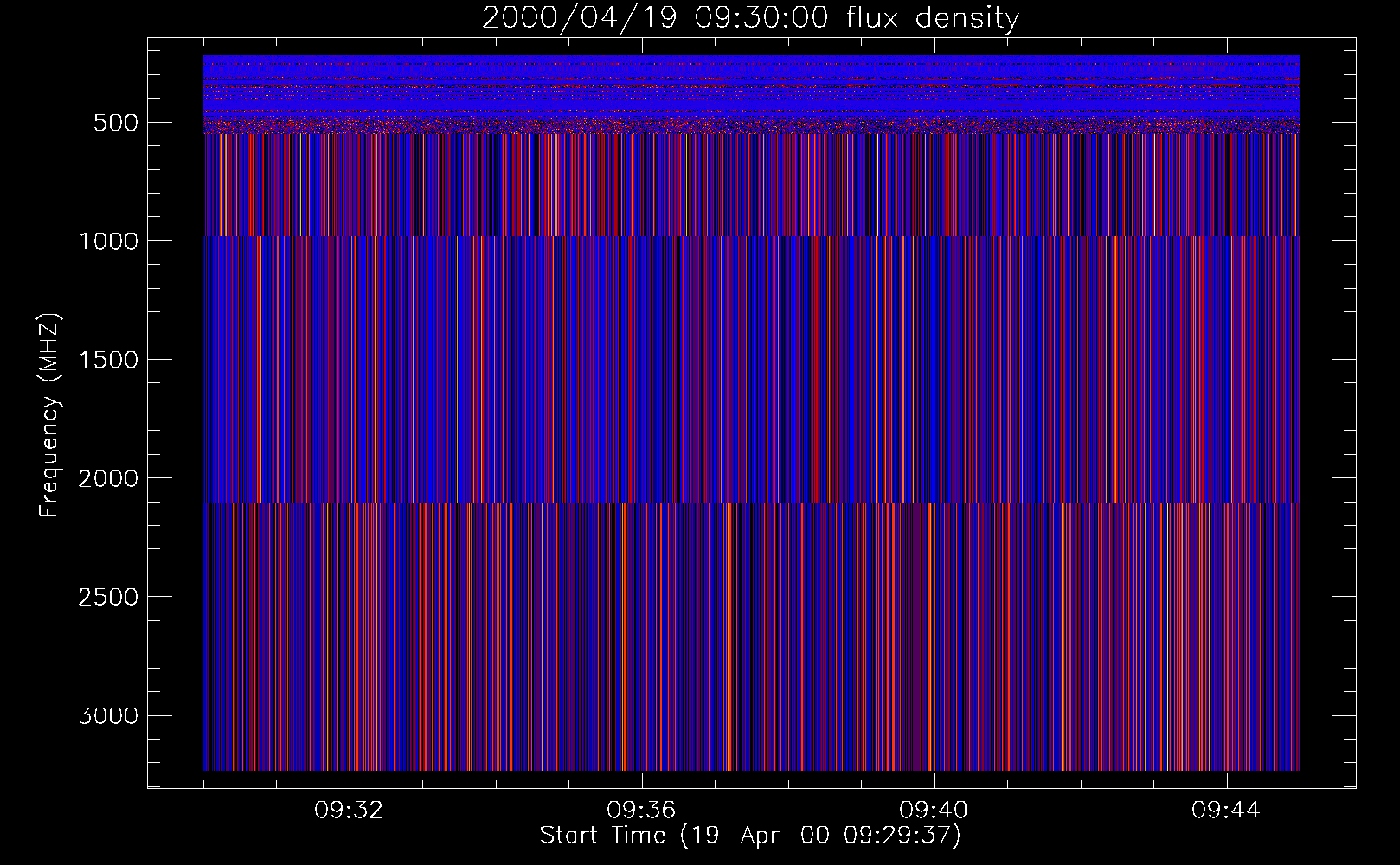Viewport: 1400px width, 865px height.
Task: Select the 2500 frequency tick label
Action: coord(108,597)
